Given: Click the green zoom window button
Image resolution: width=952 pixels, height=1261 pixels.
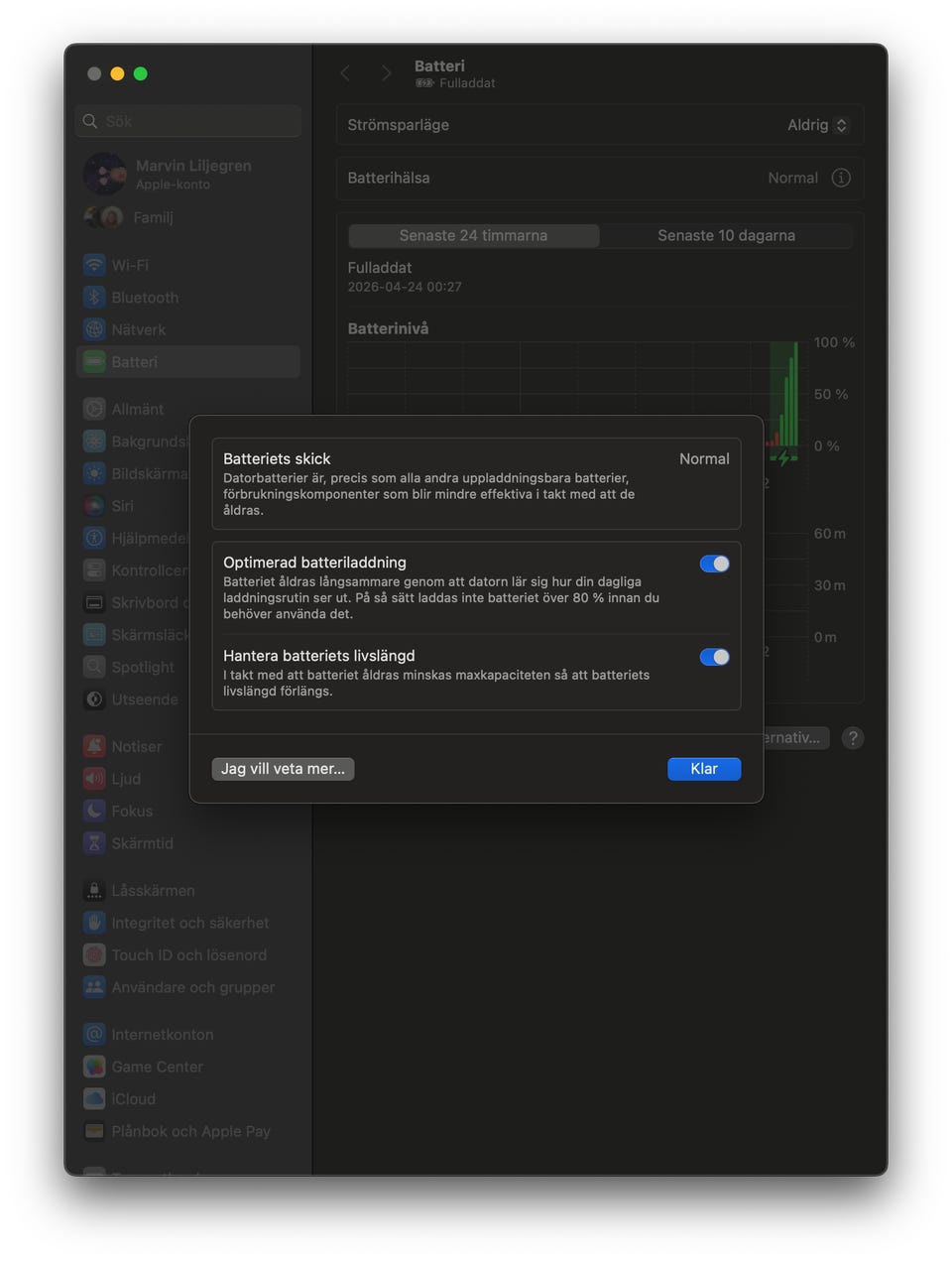Looking at the screenshot, I should click(141, 73).
